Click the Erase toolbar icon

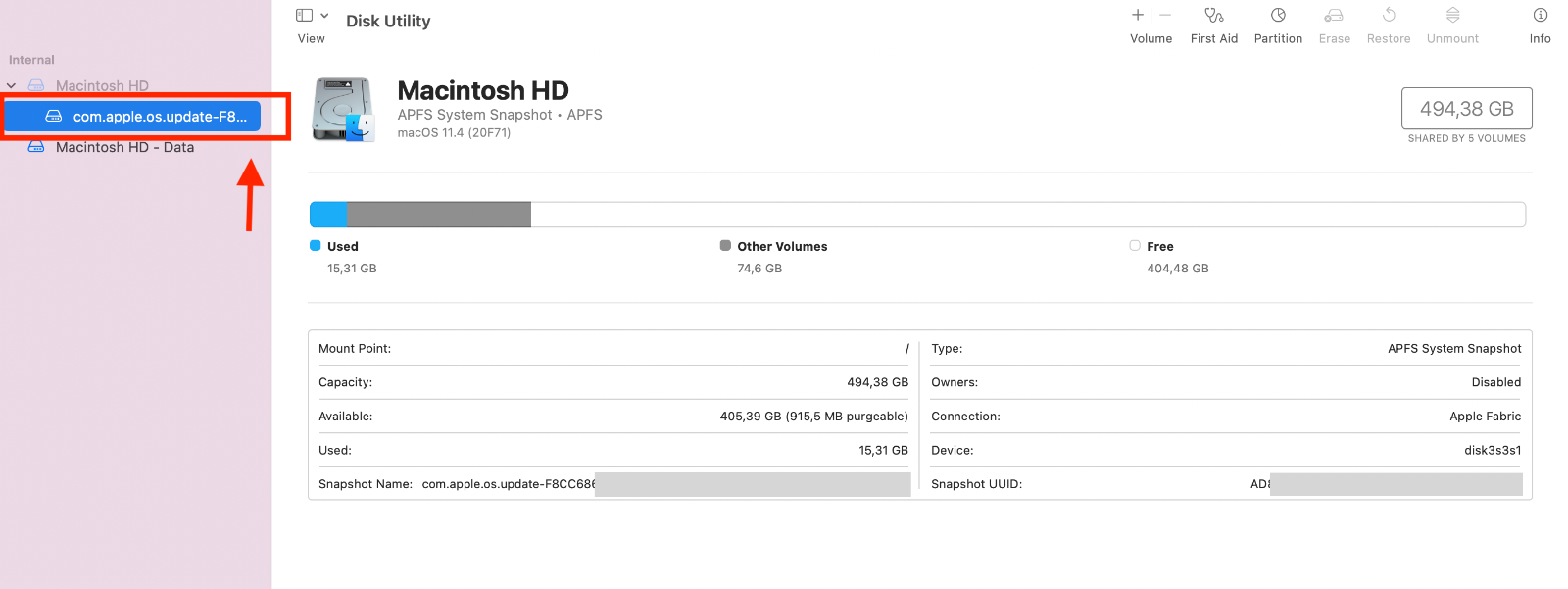point(1334,15)
